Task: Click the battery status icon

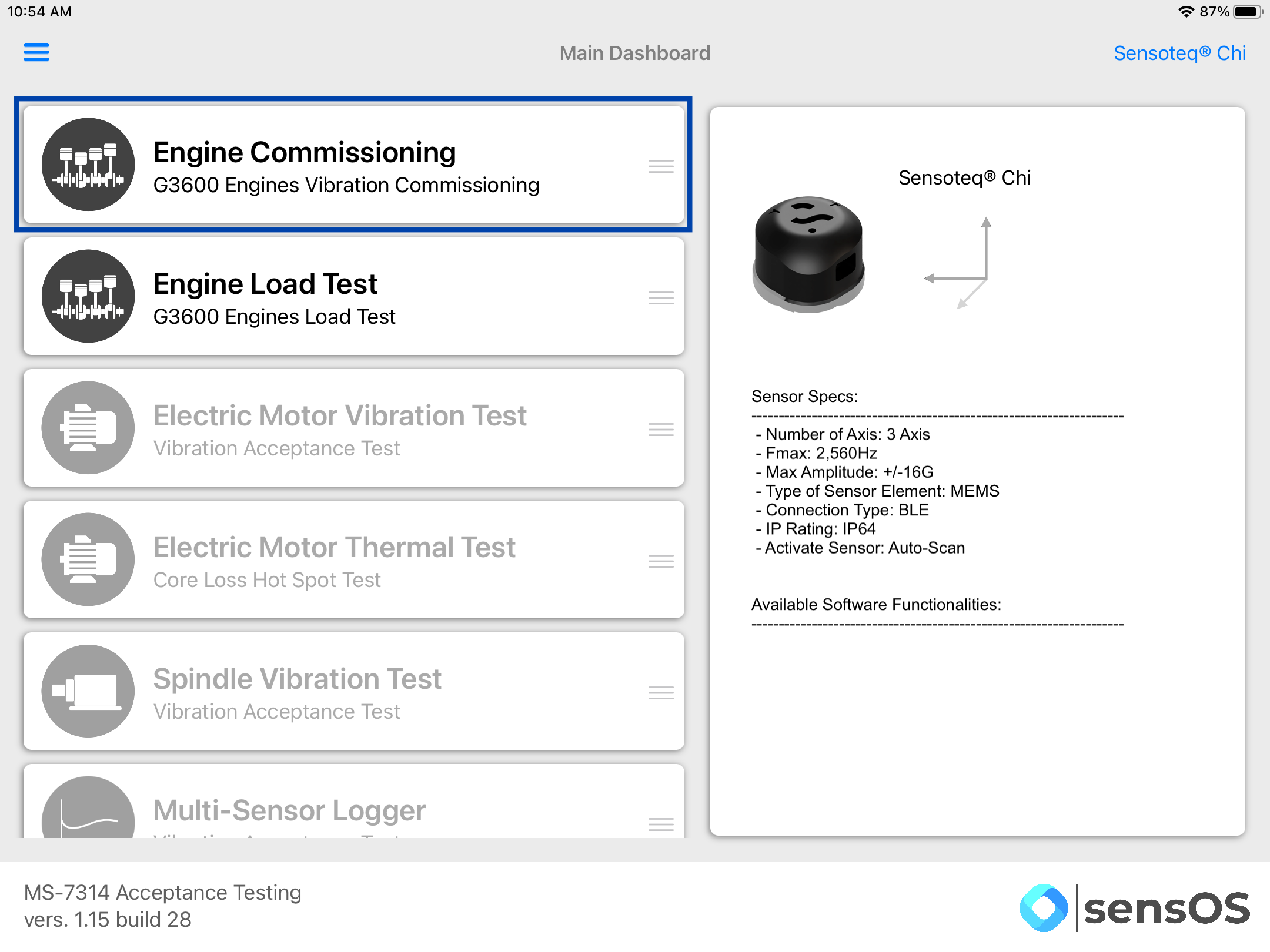Action: (1248, 12)
